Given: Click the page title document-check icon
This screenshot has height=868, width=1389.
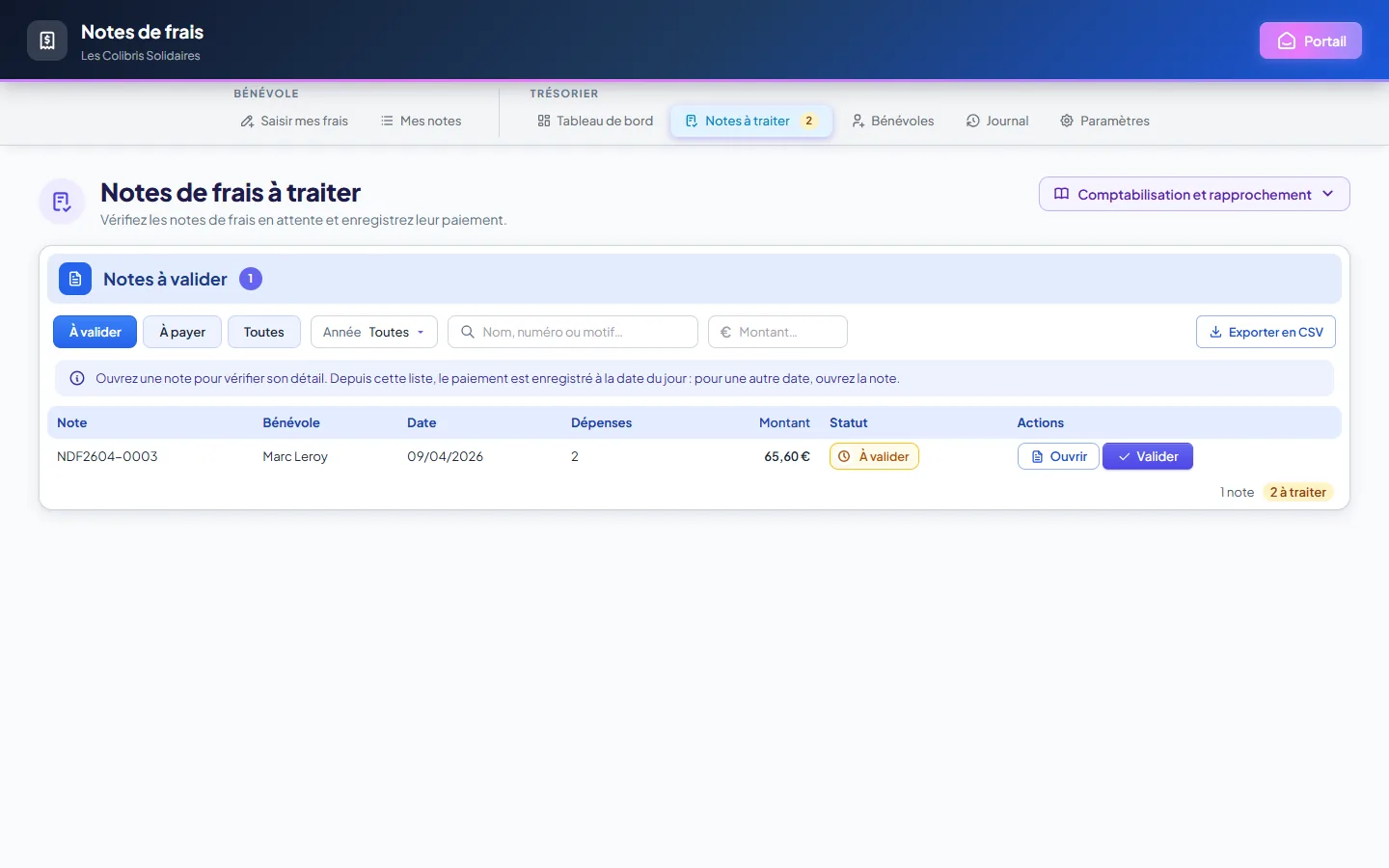Looking at the screenshot, I should click(62, 202).
